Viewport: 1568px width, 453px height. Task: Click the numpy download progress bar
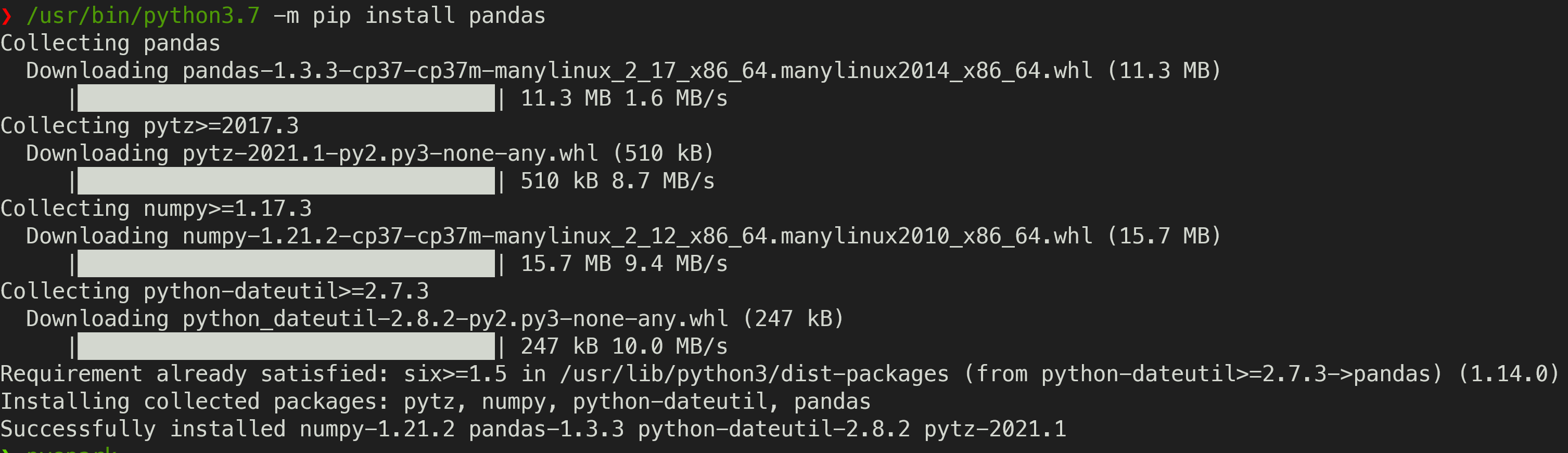click(x=286, y=264)
